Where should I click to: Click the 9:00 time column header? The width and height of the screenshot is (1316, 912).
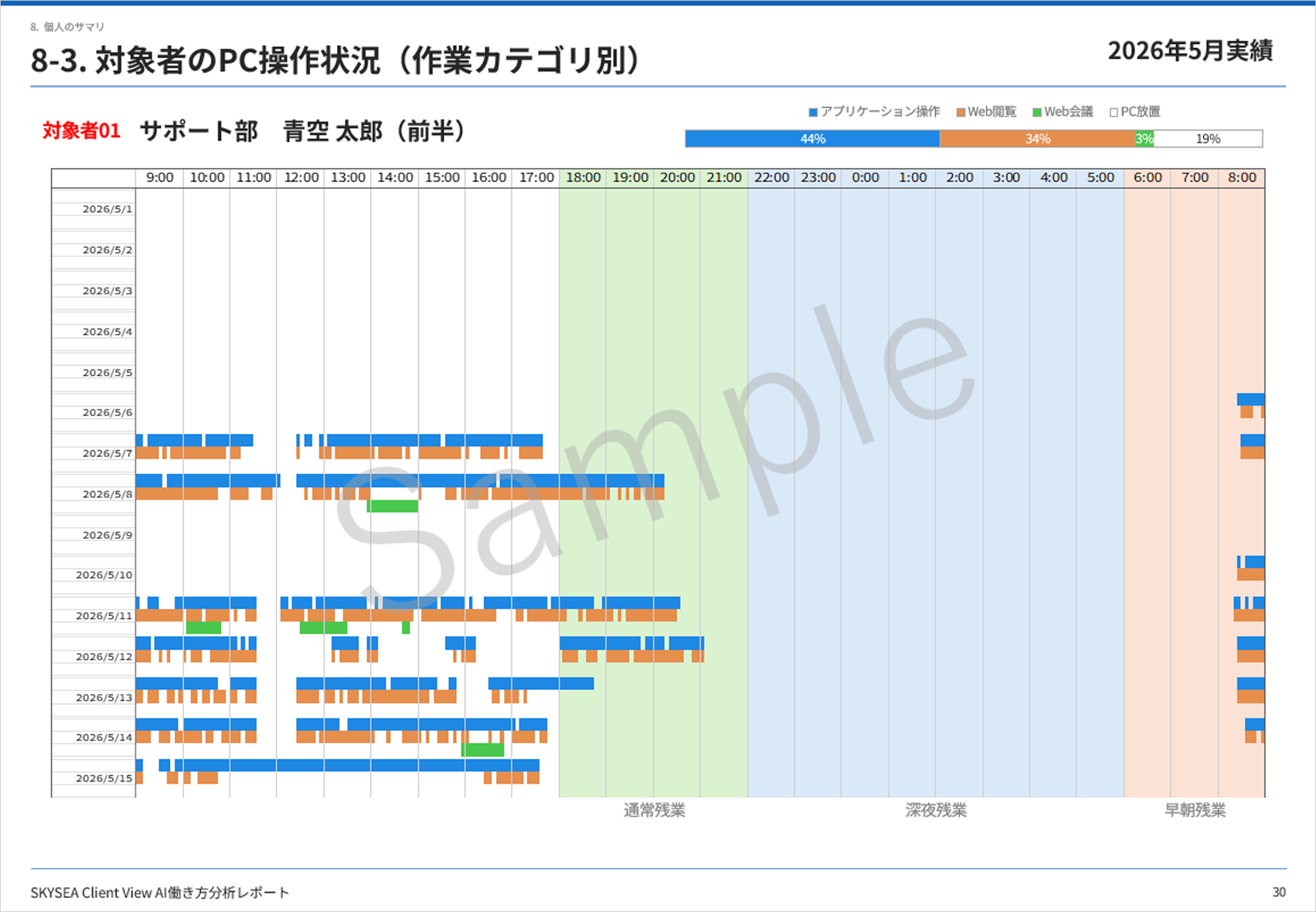coord(160,178)
